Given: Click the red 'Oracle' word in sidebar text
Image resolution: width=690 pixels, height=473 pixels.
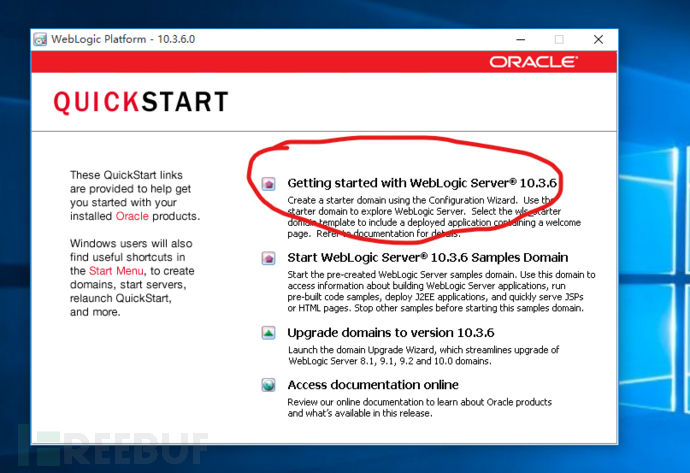Looking at the screenshot, I should pyautogui.click(x=132, y=216).
